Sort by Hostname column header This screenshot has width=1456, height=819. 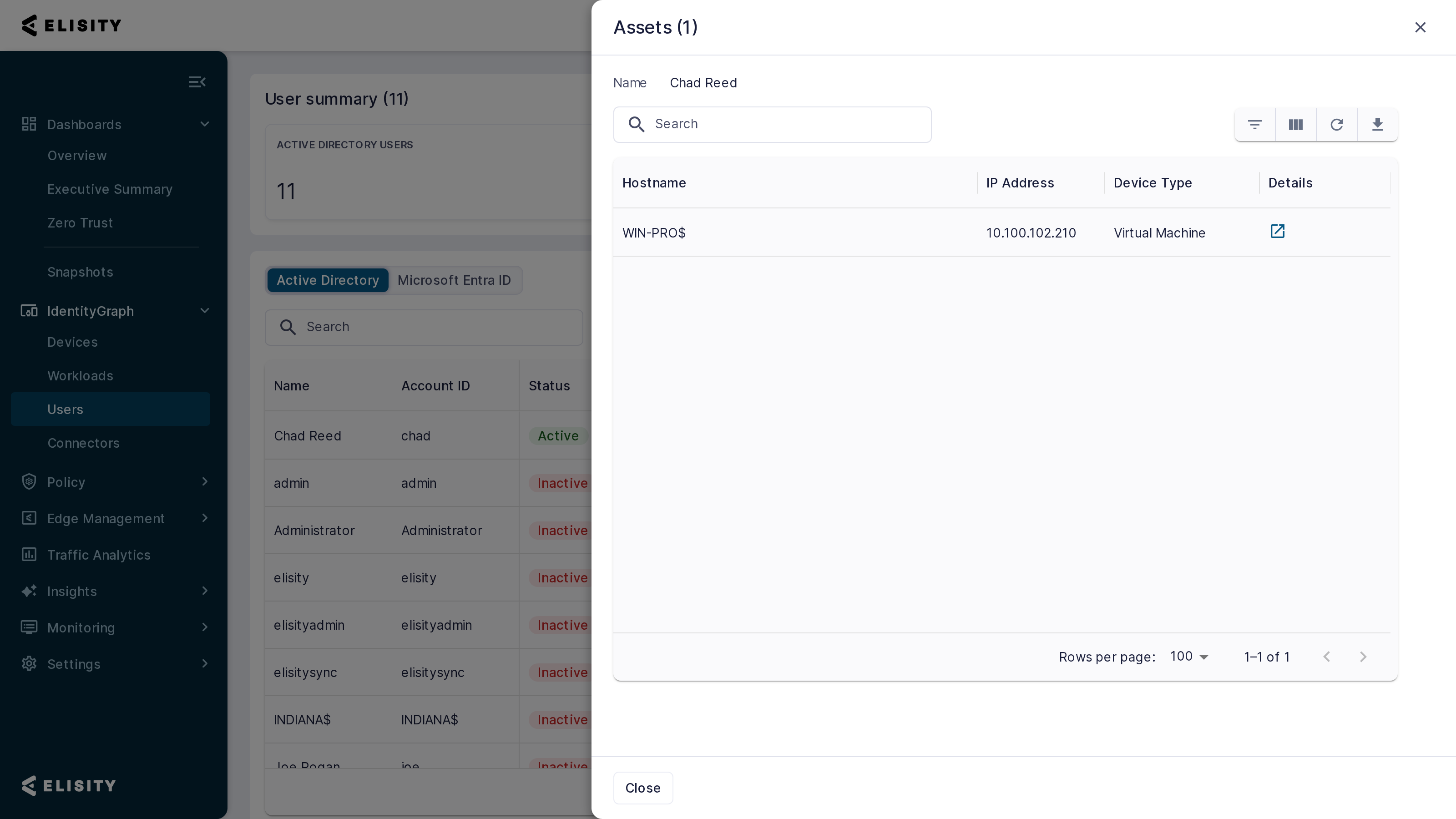654,183
